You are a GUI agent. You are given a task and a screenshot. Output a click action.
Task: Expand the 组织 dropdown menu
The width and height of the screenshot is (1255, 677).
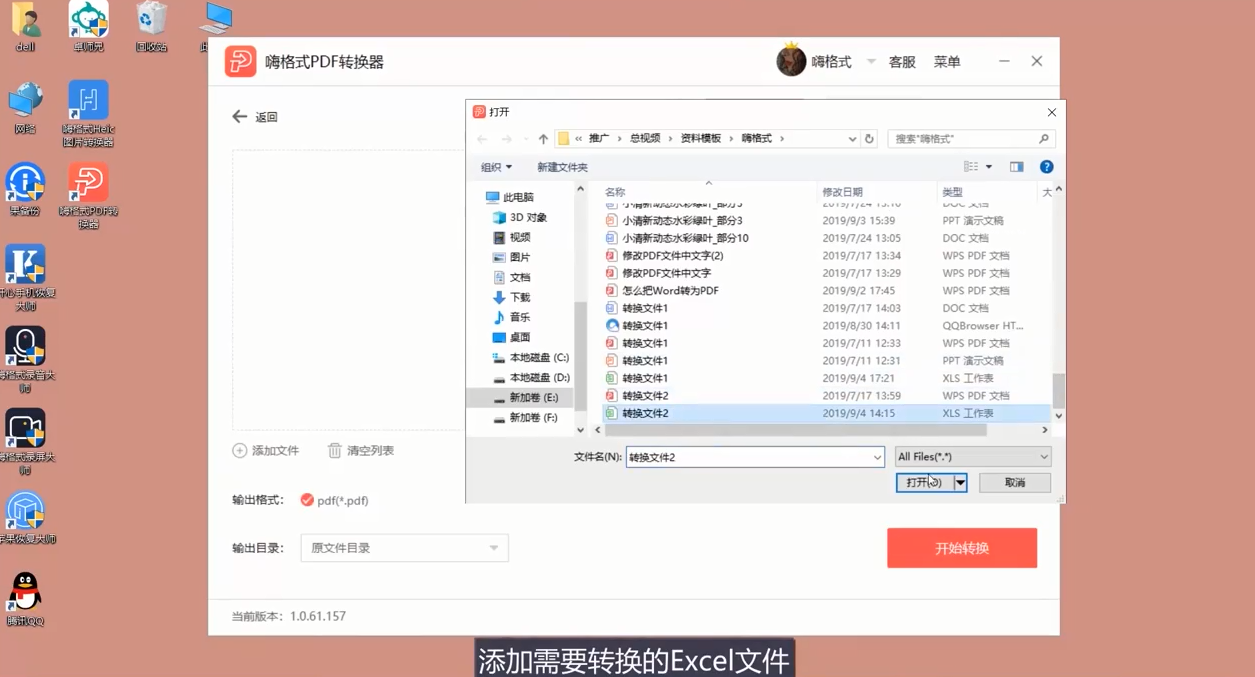[496, 167]
